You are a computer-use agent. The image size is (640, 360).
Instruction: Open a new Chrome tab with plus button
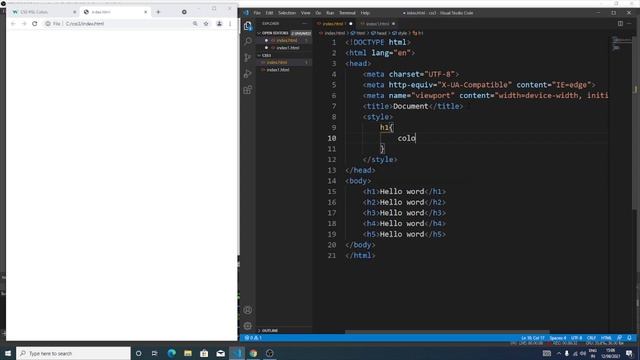(158, 12)
